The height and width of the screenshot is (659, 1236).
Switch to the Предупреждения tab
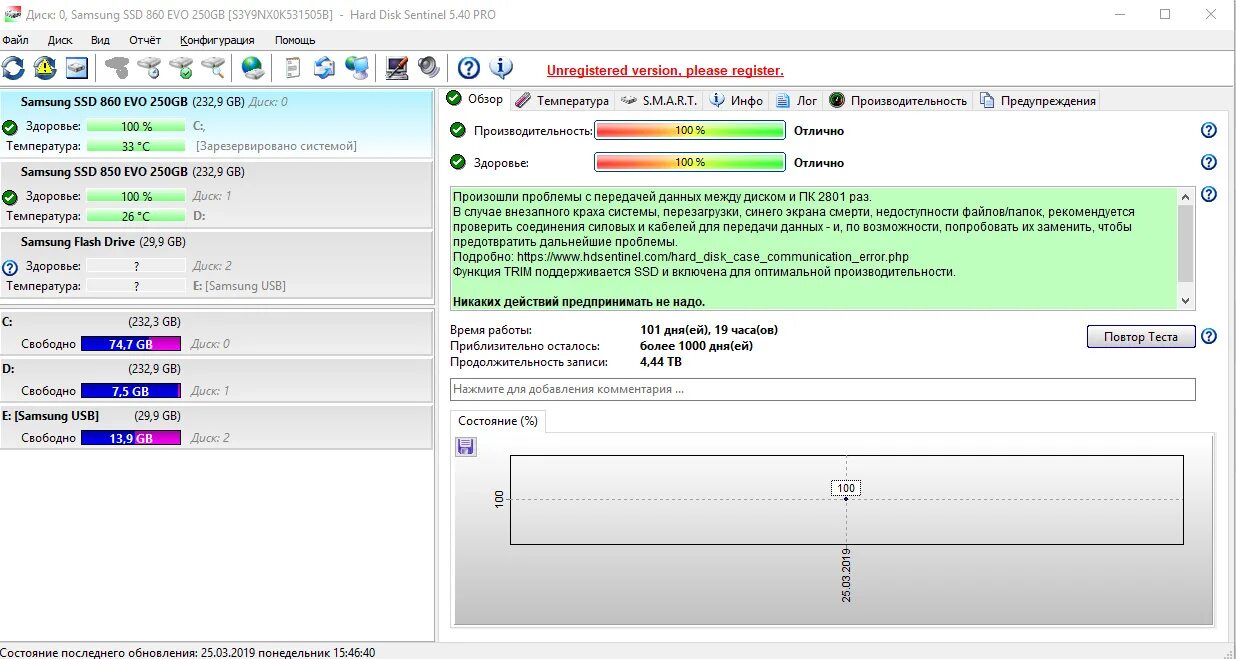pyautogui.click(x=1038, y=100)
